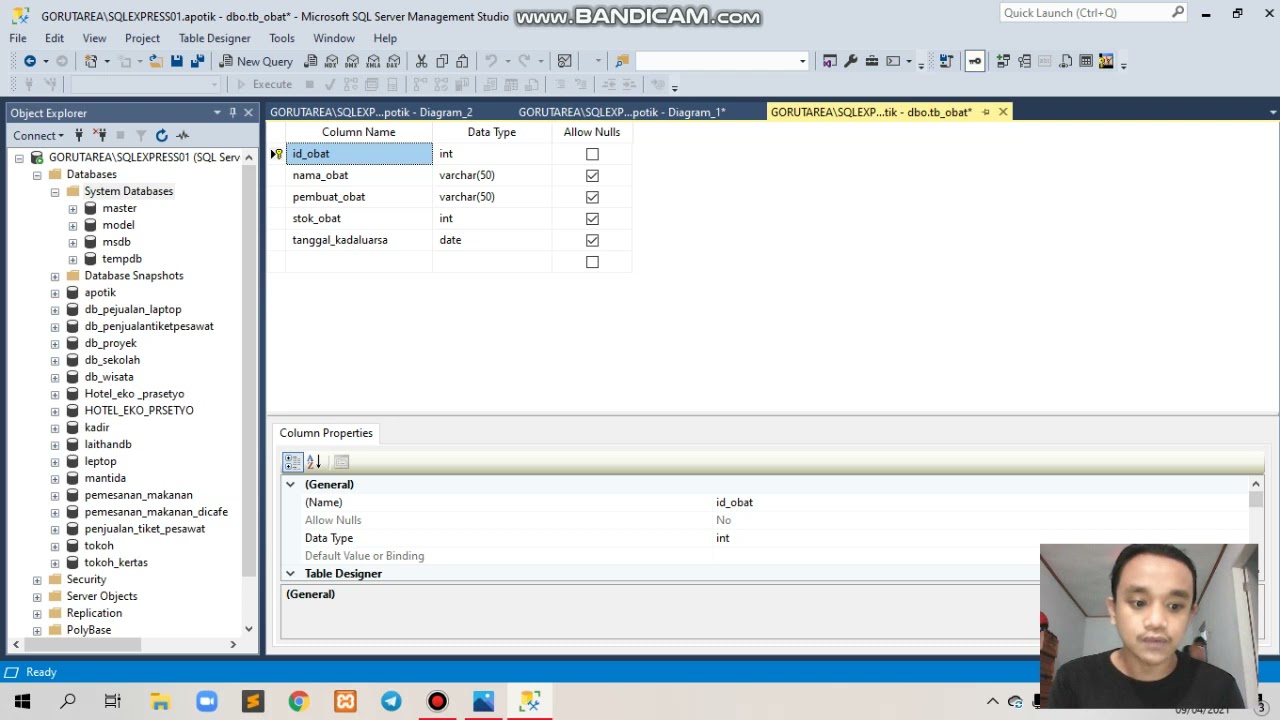Open the Connect dropdown in Object Explorer
1280x720 pixels.
click(x=39, y=135)
